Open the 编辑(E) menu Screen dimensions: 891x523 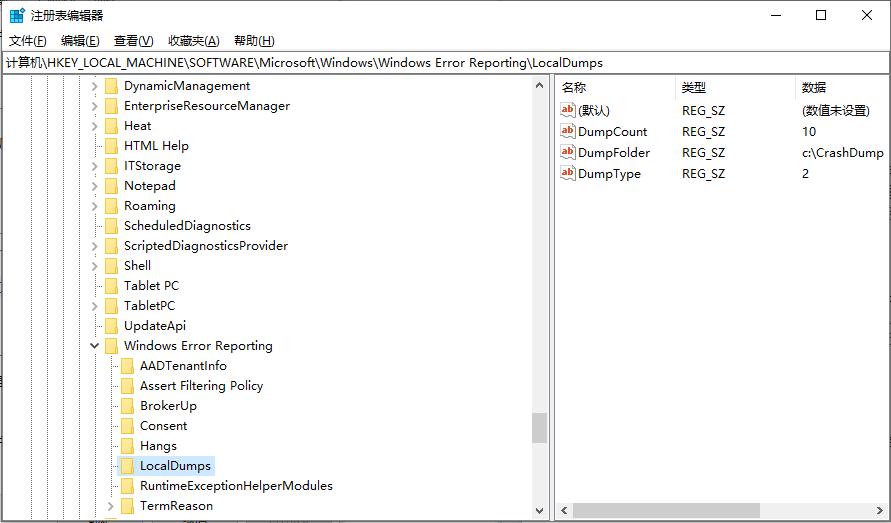[80, 41]
